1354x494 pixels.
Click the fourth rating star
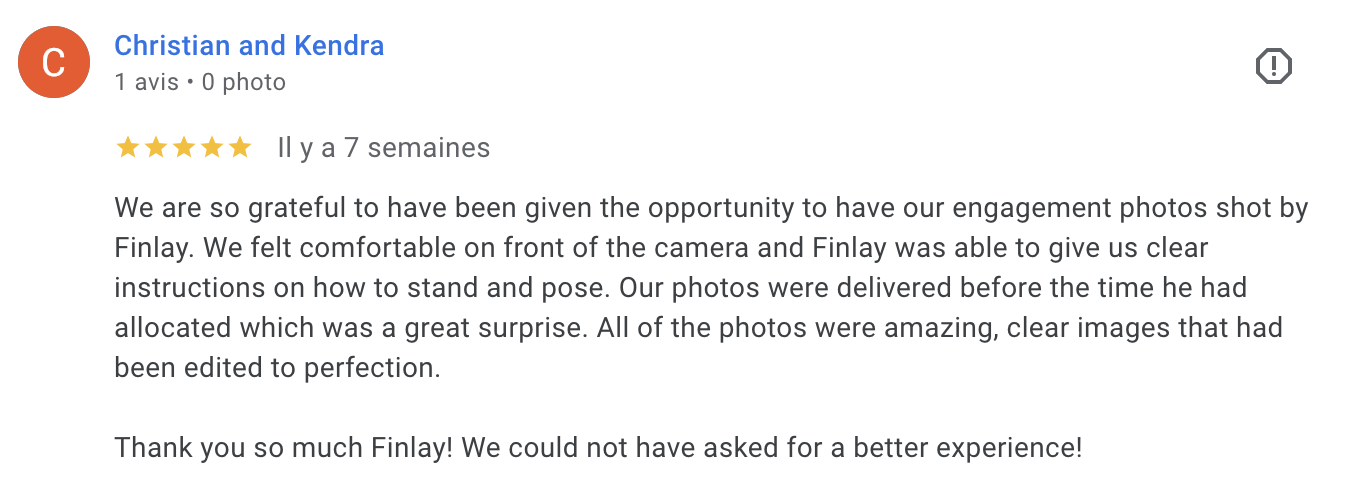point(211,148)
